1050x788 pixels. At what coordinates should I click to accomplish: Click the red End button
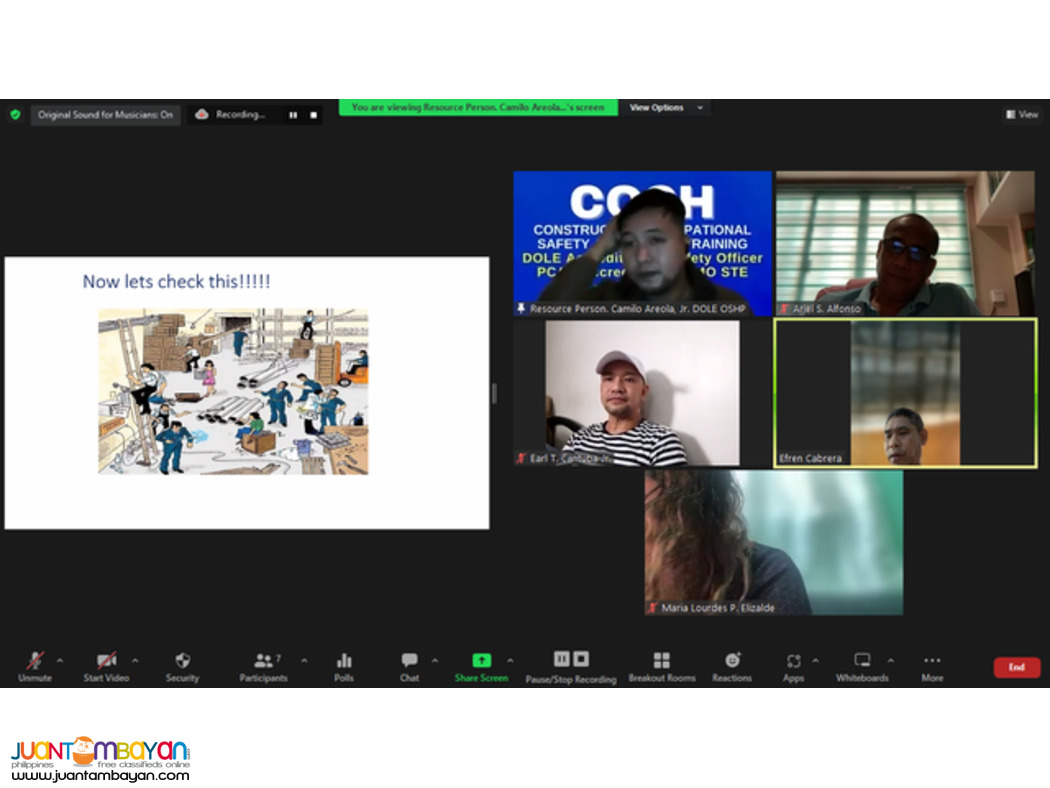(x=1016, y=667)
